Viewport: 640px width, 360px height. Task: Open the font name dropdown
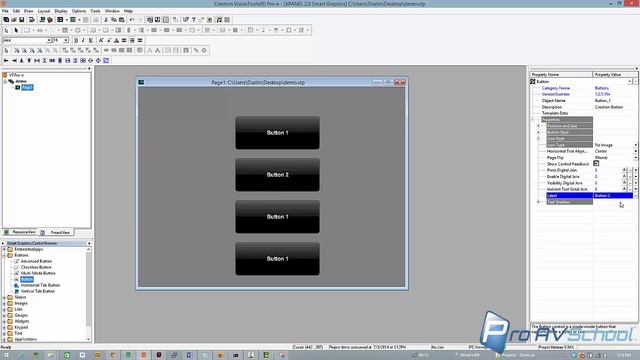49,40
